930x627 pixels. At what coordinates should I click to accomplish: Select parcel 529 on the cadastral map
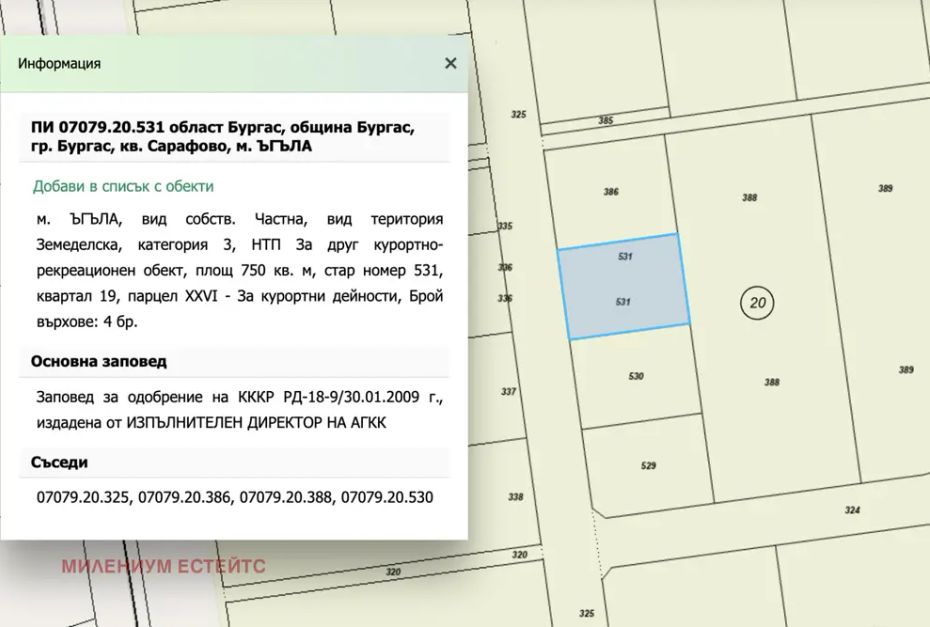click(648, 465)
